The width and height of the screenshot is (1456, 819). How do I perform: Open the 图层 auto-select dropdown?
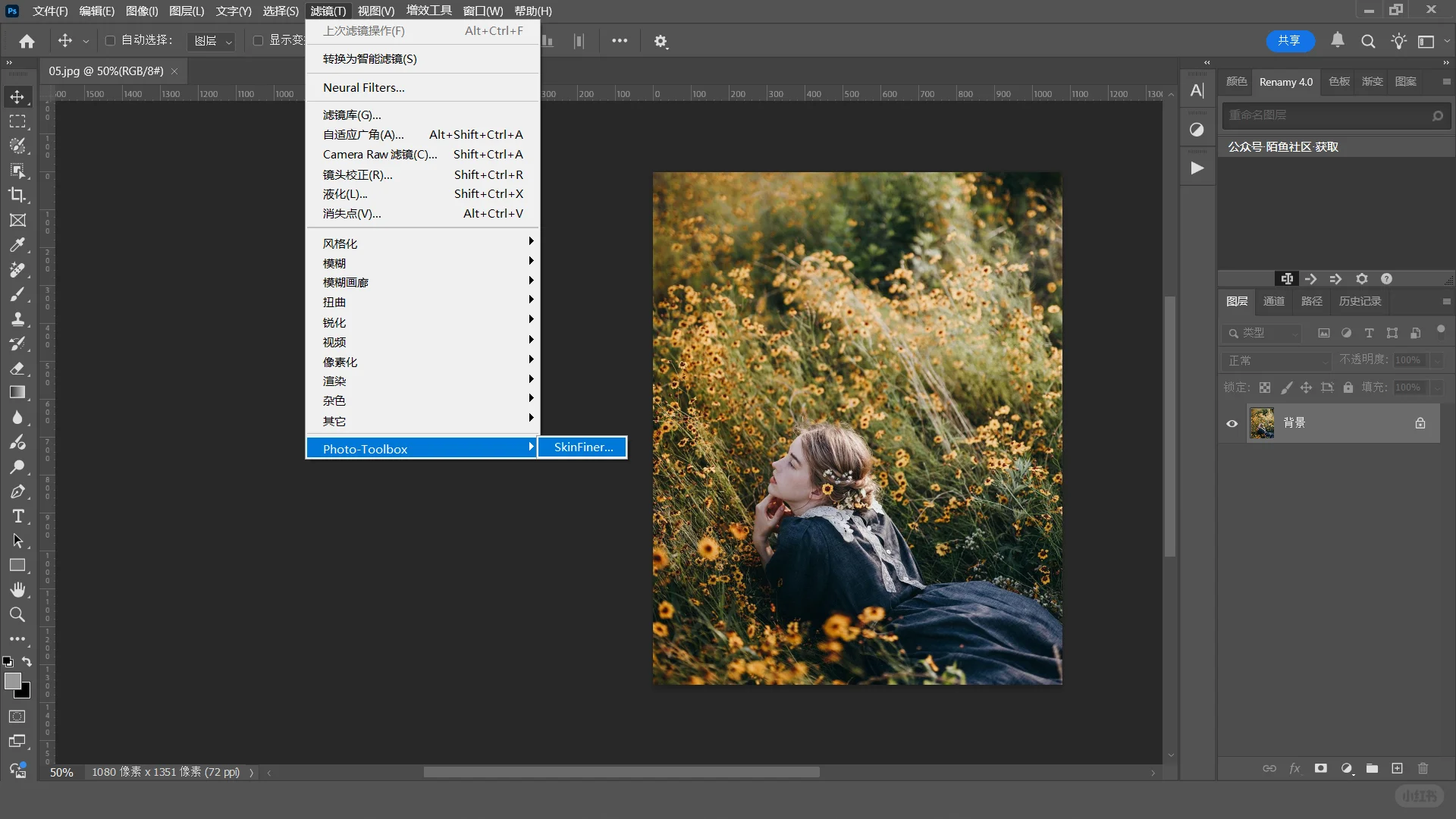[212, 41]
